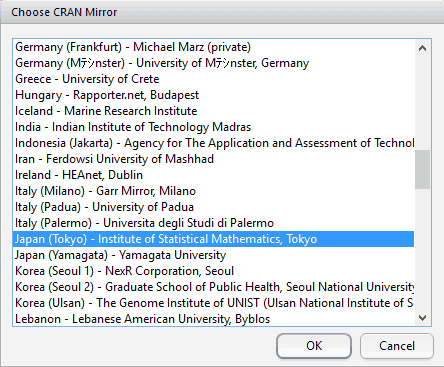This screenshot has width=444, height=367.
Task: Select Italy (Padua) - University of Padua
Action: 213,207
